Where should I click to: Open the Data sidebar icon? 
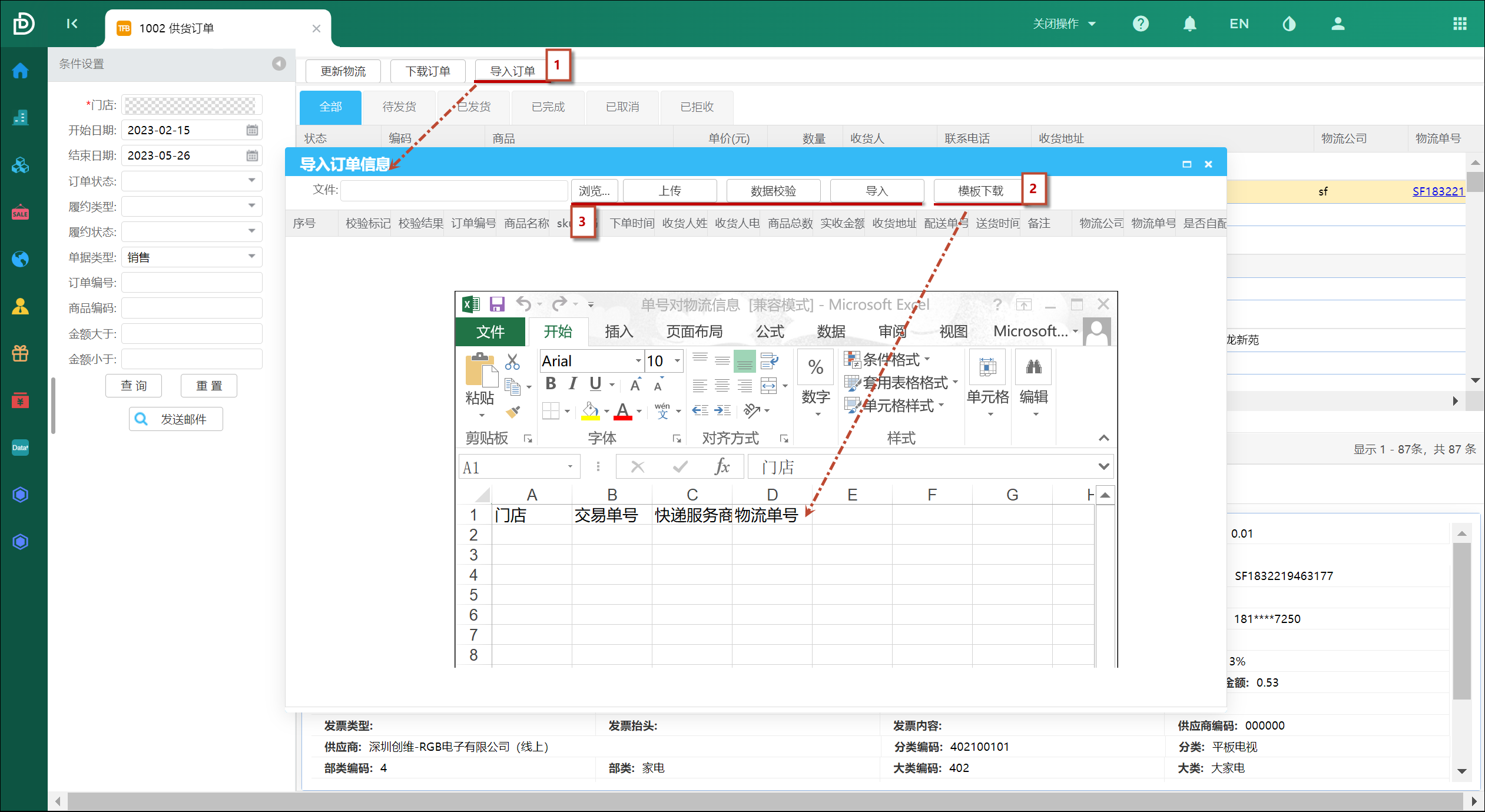[x=21, y=448]
